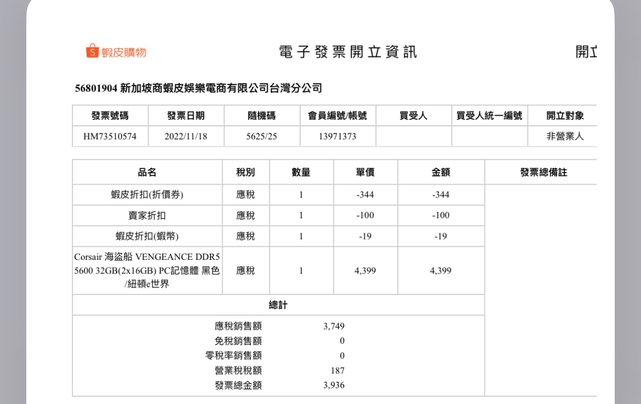Click the 營業稅稅額 value 187
The image size is (641, 404).
(x=337, y=370)
